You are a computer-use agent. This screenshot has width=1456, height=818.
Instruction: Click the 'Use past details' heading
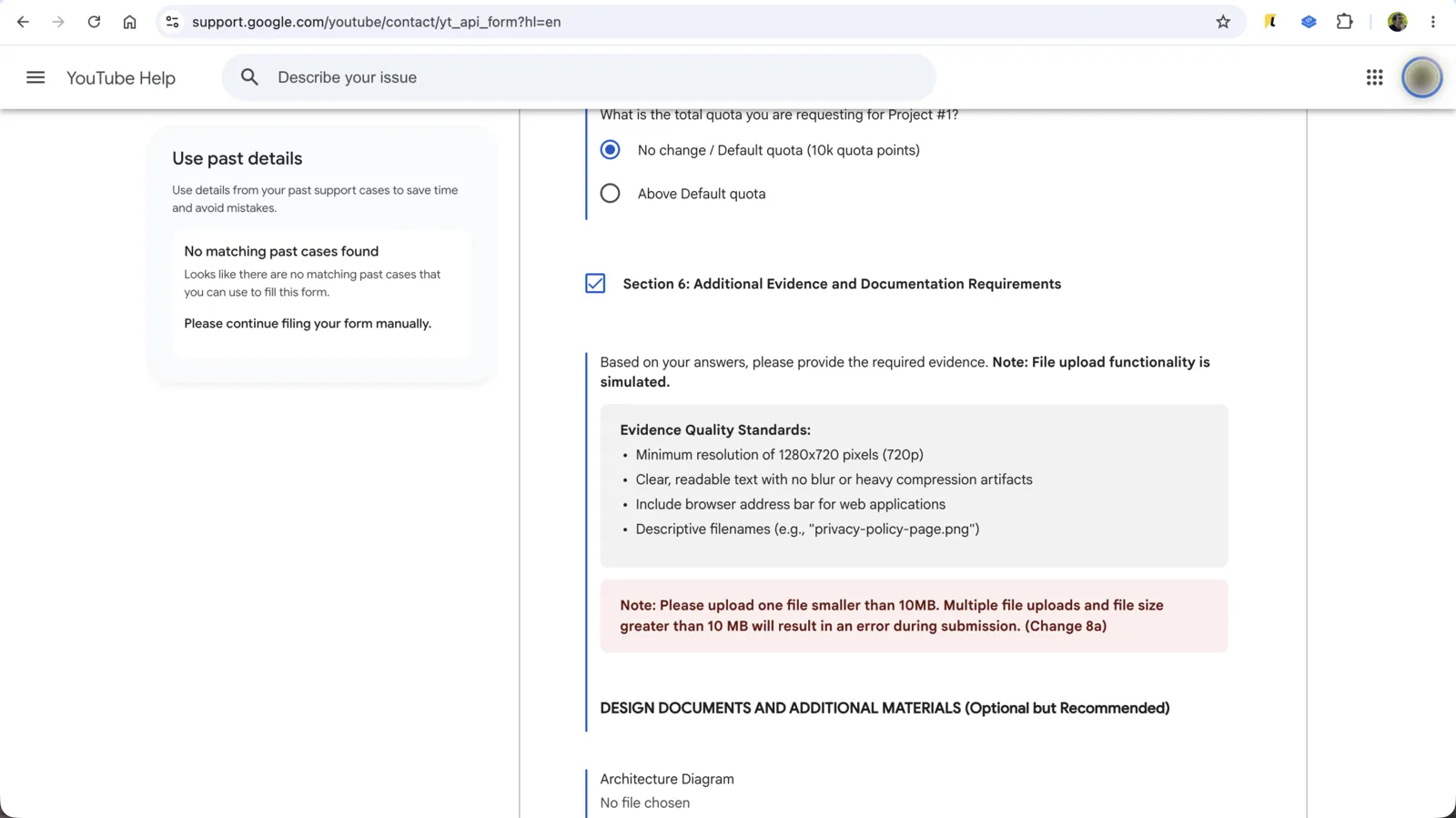(238, 158)
